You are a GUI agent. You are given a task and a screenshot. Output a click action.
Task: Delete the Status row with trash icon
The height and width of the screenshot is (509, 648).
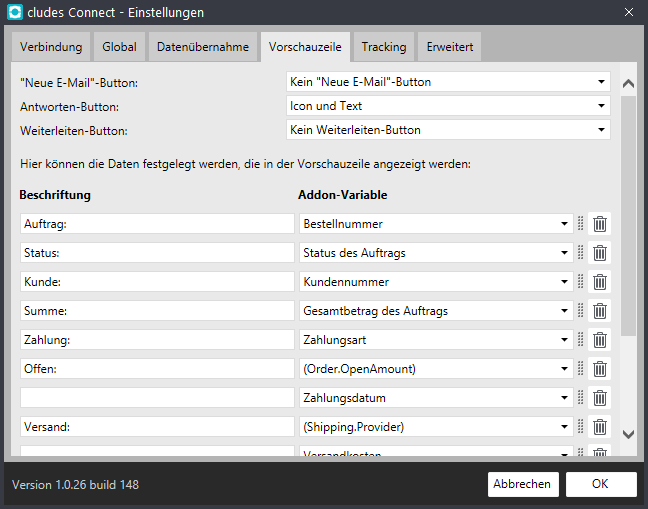(600, 253)
